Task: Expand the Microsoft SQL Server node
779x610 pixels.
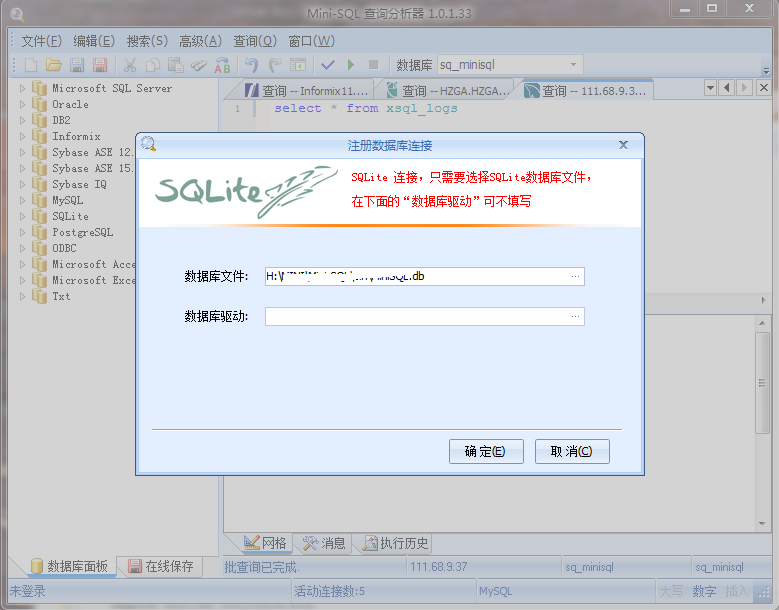Action: click(22, 88)
